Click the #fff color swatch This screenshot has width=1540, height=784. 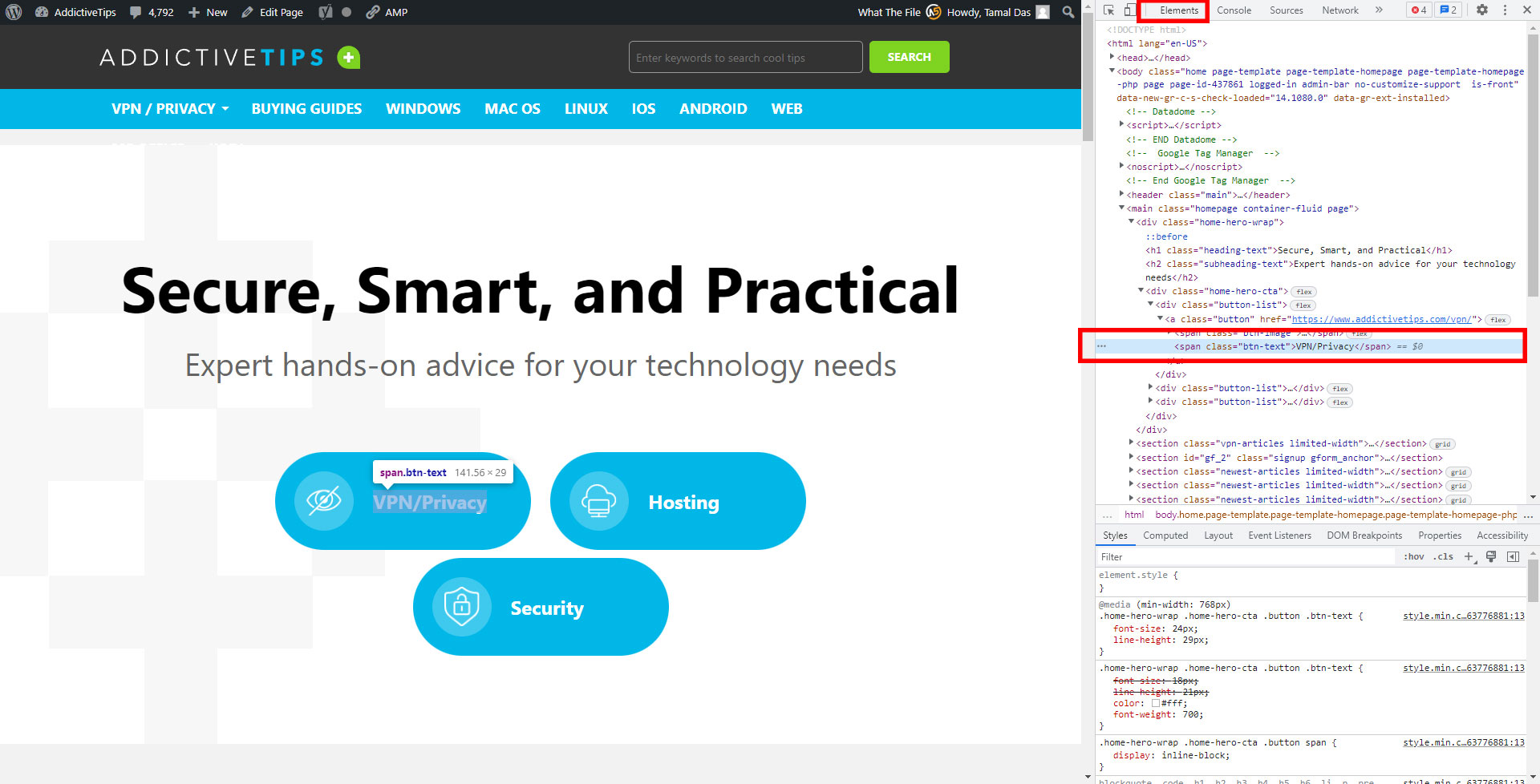[1156, 703]
